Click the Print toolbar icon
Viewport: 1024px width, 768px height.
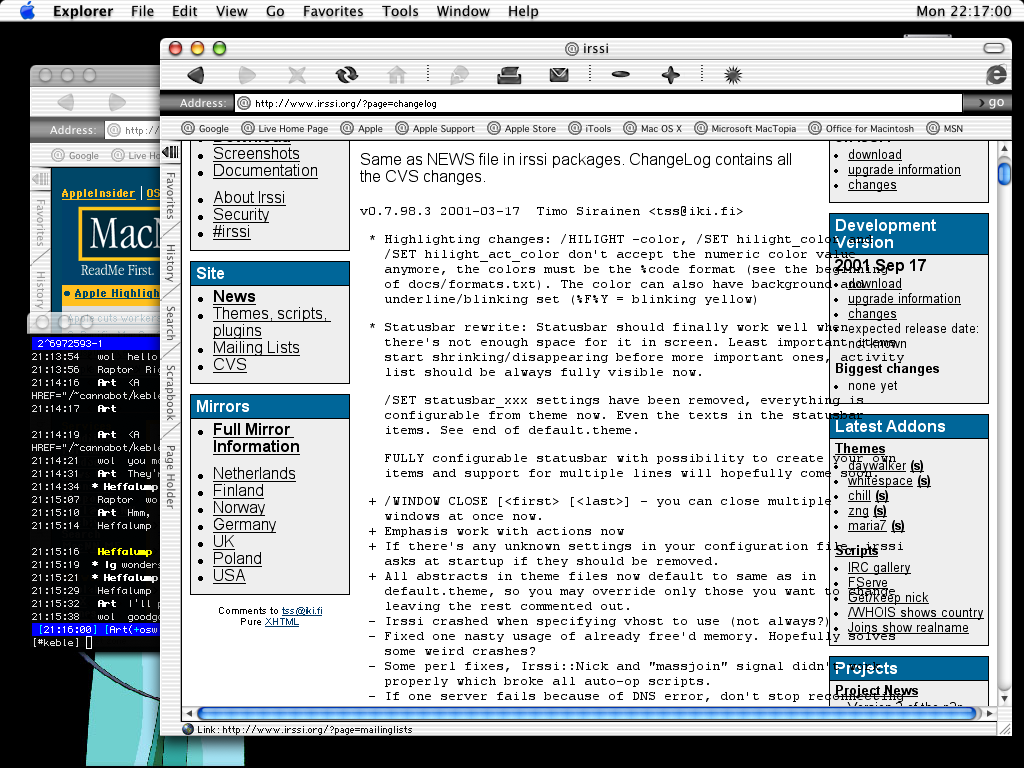pyautogui.click(x=509, y=75)
